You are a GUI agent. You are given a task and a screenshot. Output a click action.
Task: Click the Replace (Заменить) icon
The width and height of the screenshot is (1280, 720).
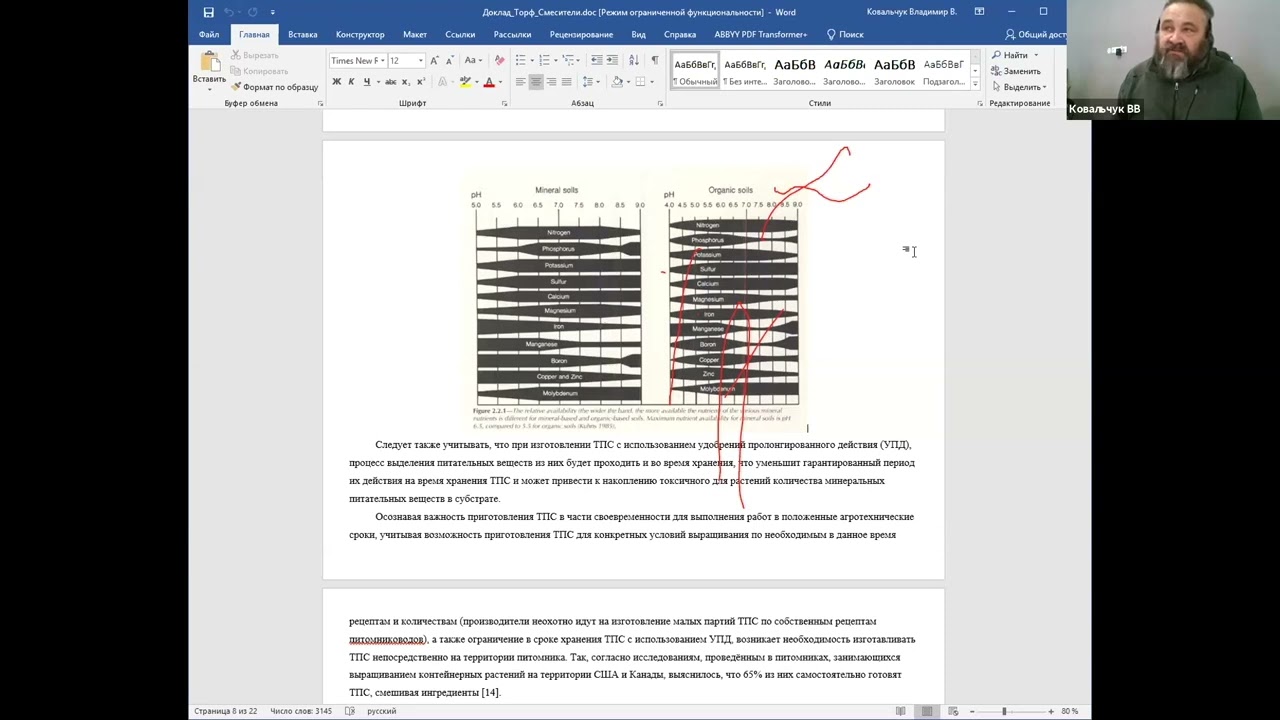[1016, 71]
